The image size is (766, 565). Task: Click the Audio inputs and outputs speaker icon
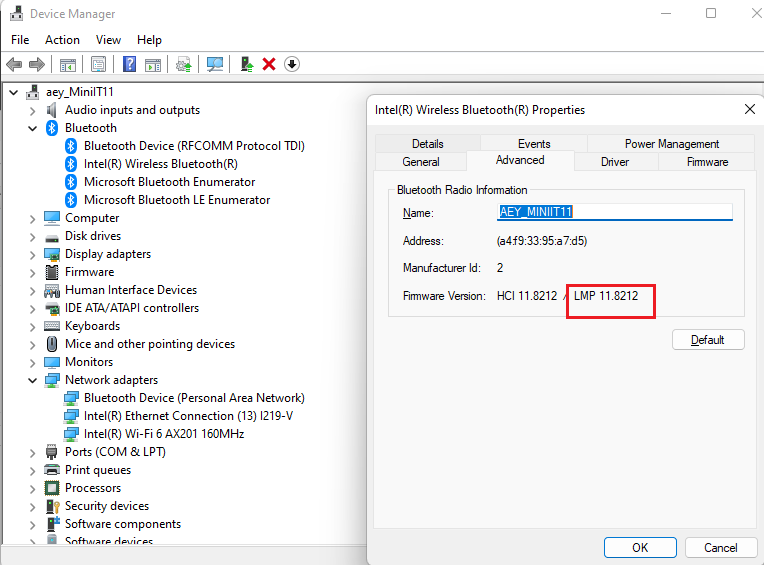51,110
